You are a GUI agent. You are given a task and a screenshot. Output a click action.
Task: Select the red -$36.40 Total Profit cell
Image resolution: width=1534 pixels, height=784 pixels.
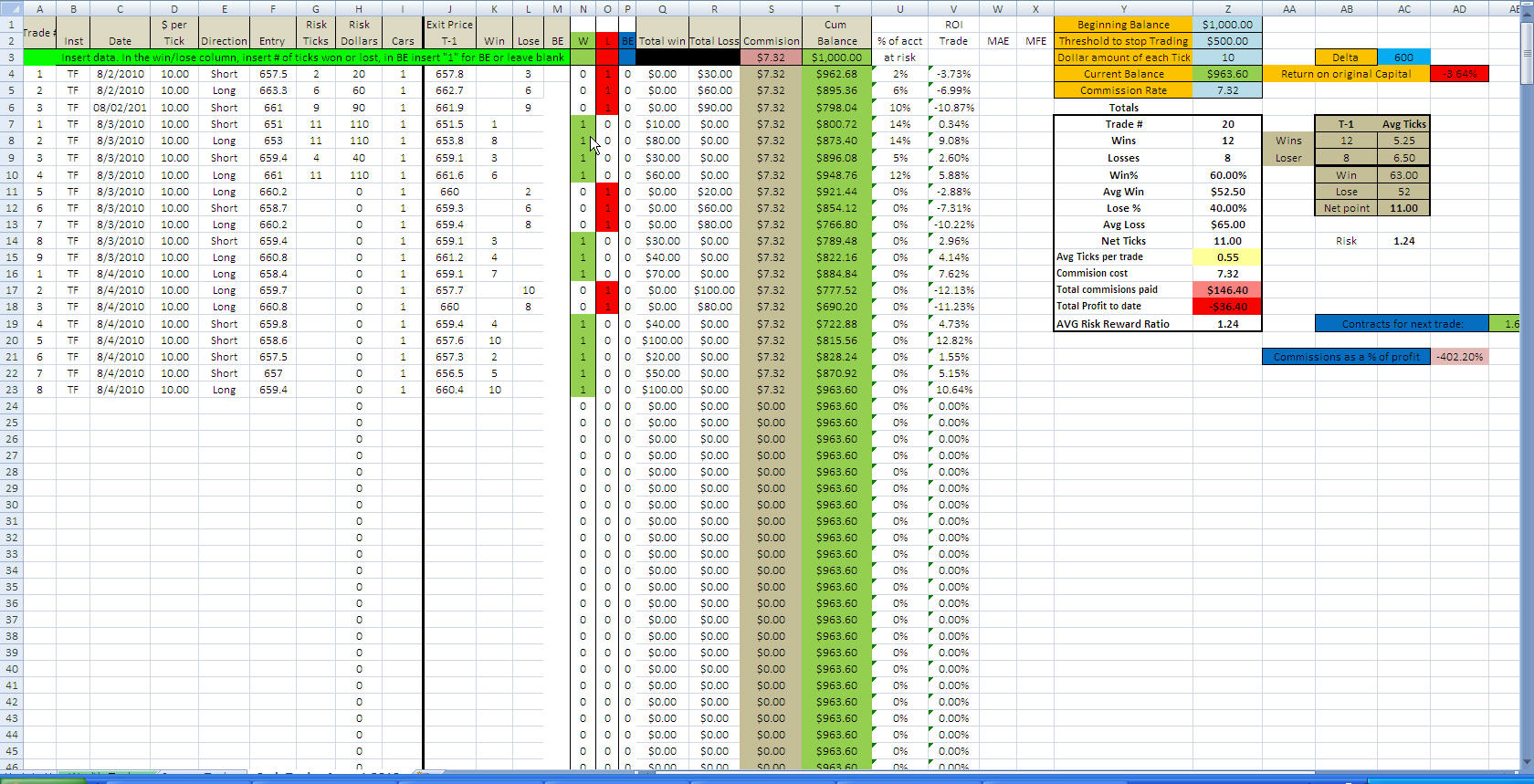(1227, 307)
